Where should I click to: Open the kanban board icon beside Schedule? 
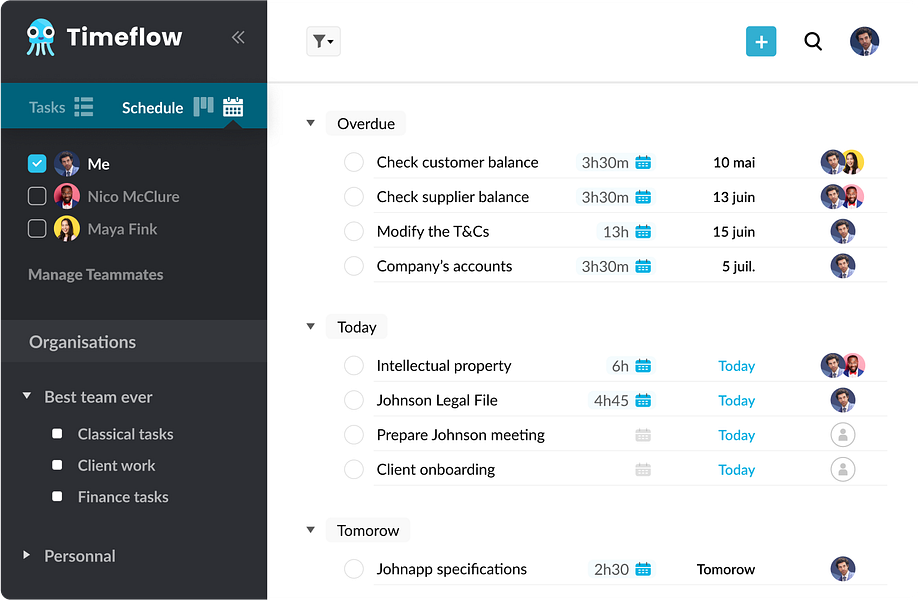point(203,106)
